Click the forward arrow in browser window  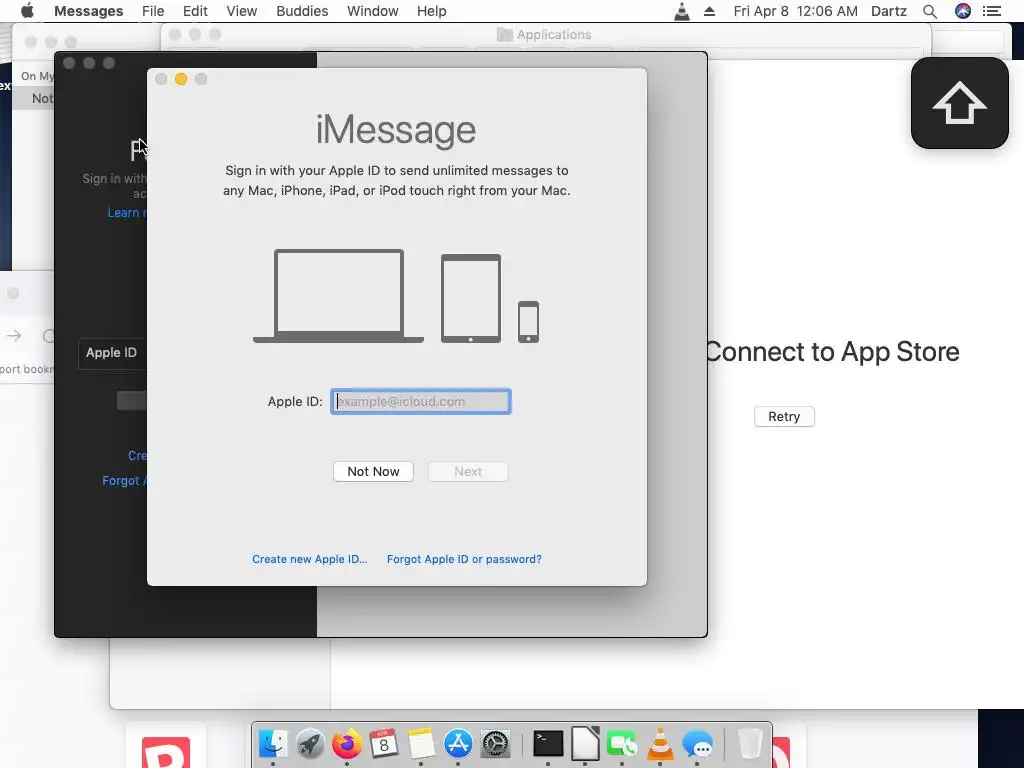pyautogui.click(x=14, y=336)
